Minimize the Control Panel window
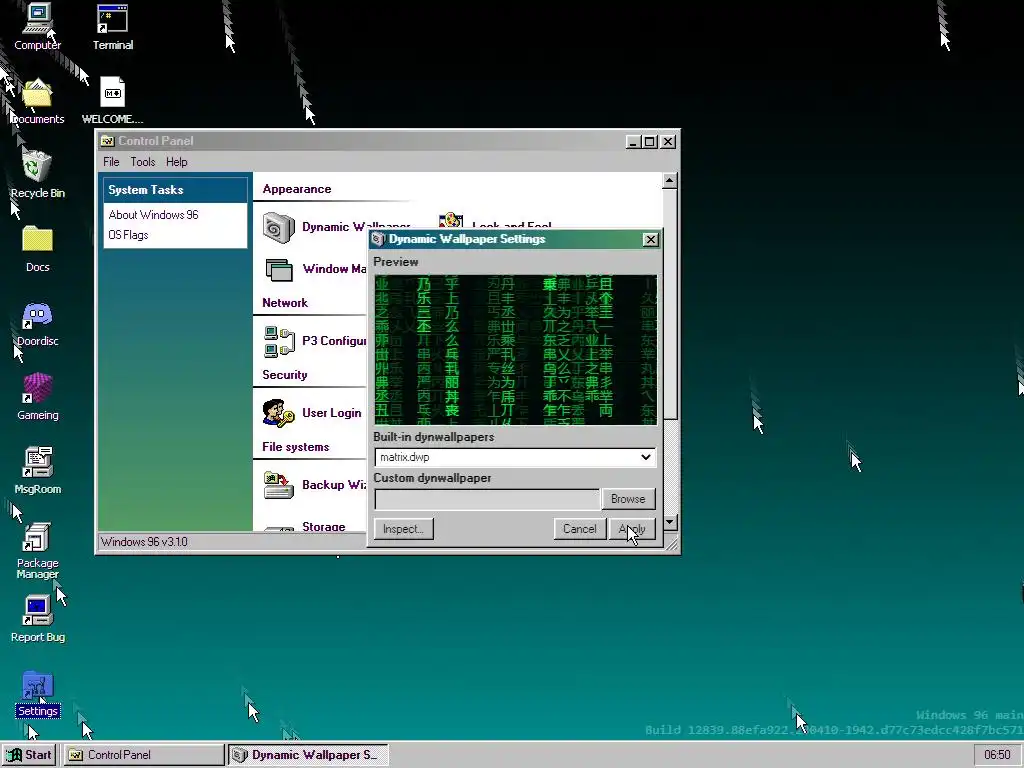Image resolution: width=1024 pixels, height=768 pixels. point(633,141)
